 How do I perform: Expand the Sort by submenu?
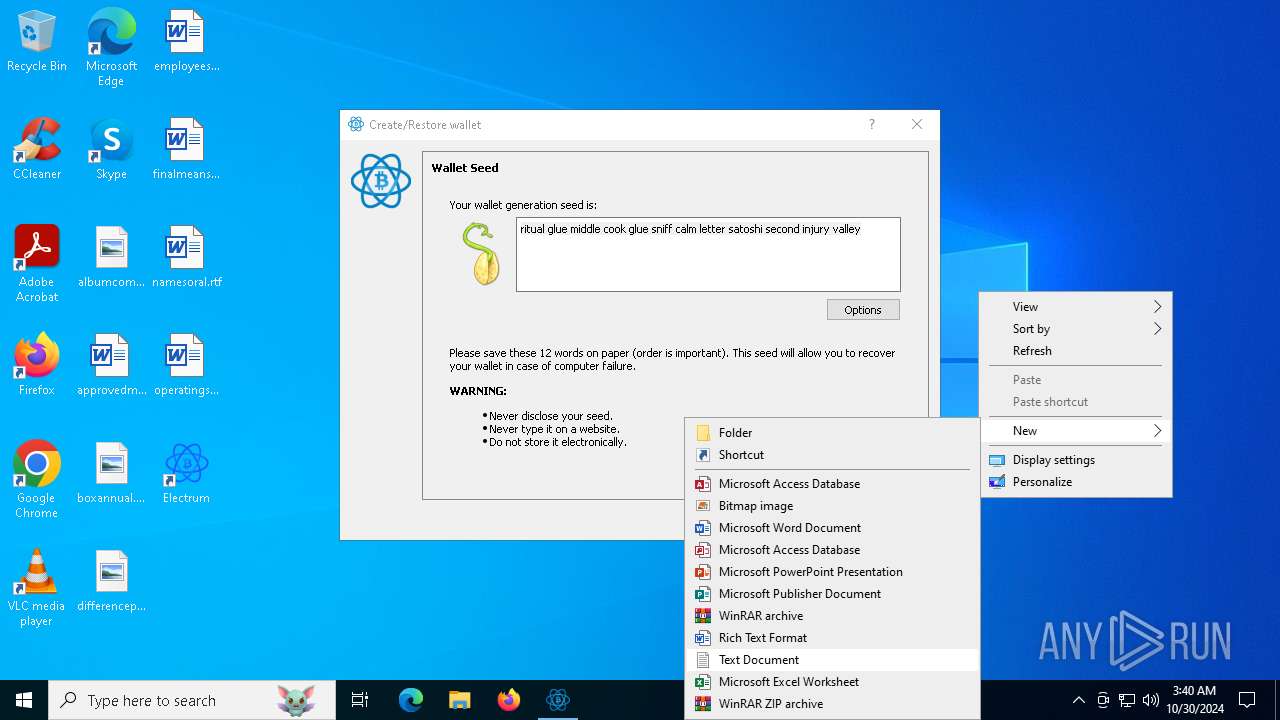[1075, 329]
